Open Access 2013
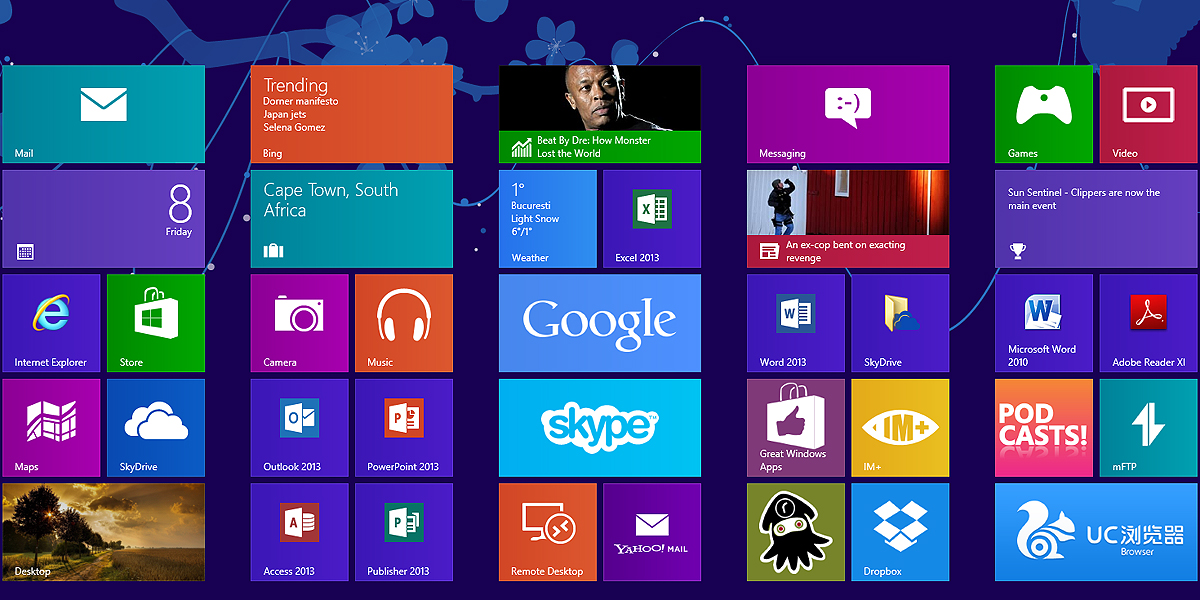The image size is (1200, 600). (x=300, y=532)
